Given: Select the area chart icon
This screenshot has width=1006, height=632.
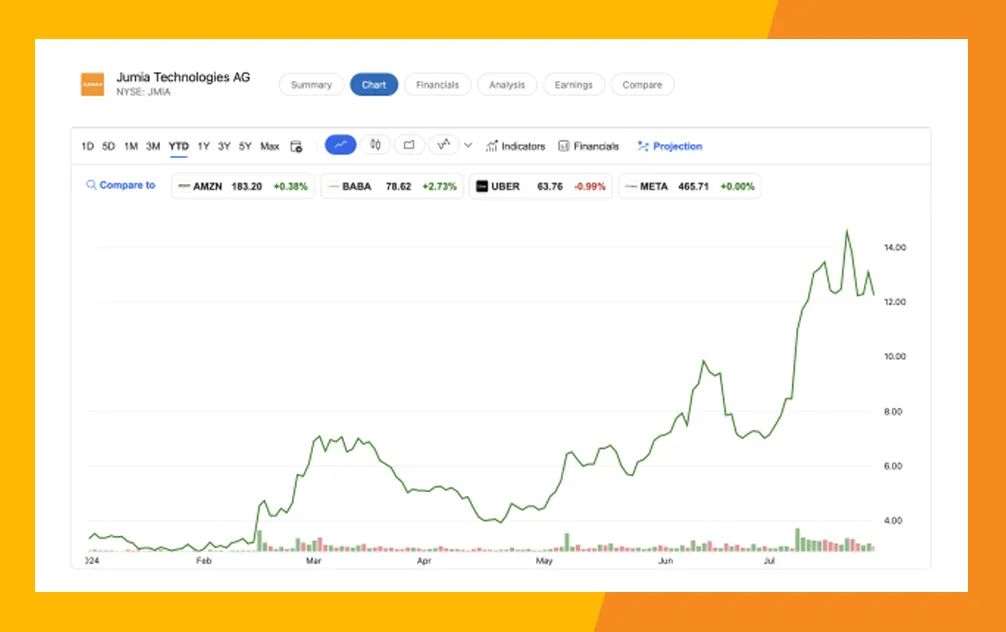Looking at the screenshot, I should [x=409, y=145].
